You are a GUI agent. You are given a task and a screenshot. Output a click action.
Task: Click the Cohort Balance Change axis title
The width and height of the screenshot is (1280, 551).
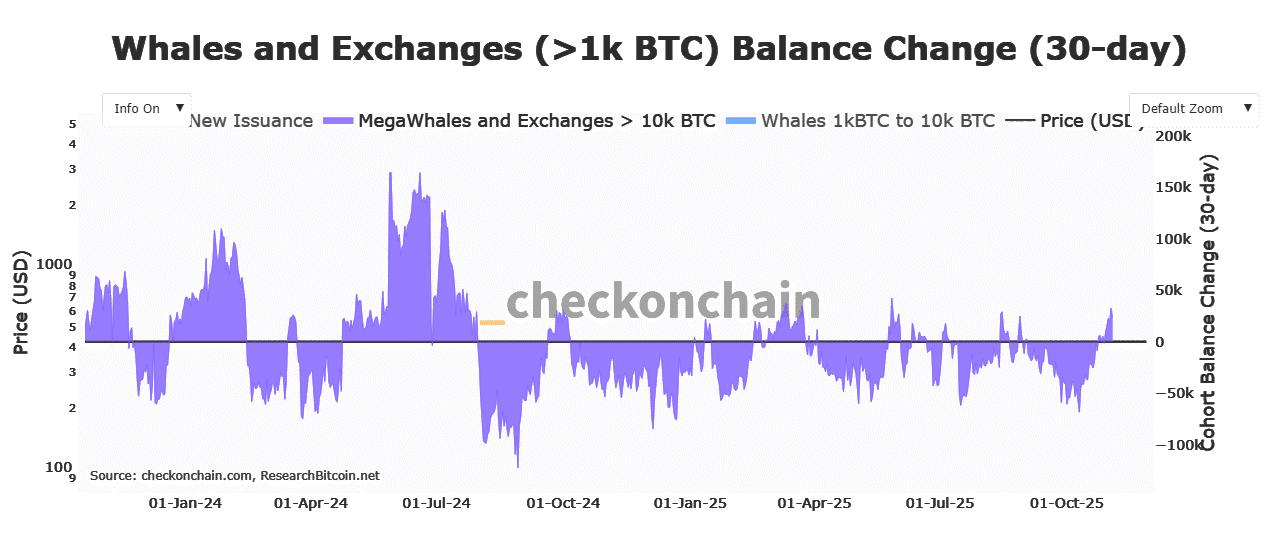point(1208,303)
